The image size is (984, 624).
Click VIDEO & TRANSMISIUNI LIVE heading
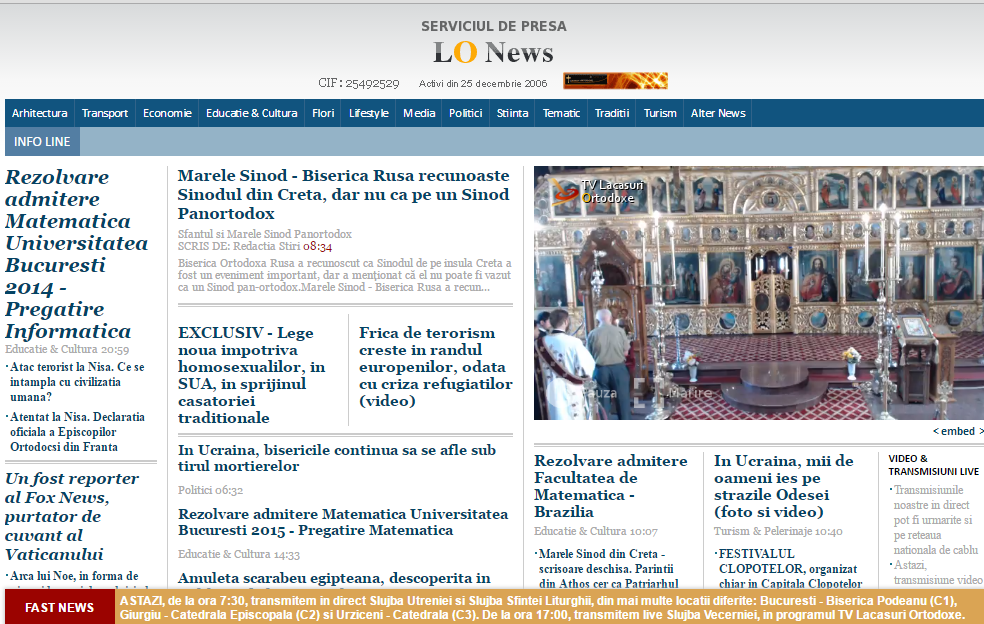point(933,465)
